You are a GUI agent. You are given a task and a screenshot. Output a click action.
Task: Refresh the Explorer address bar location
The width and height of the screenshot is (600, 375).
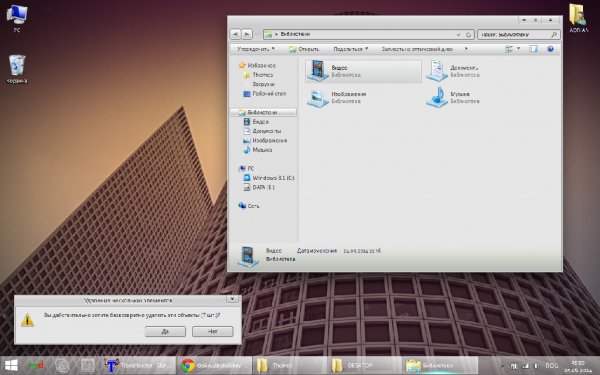coord(468,34)
